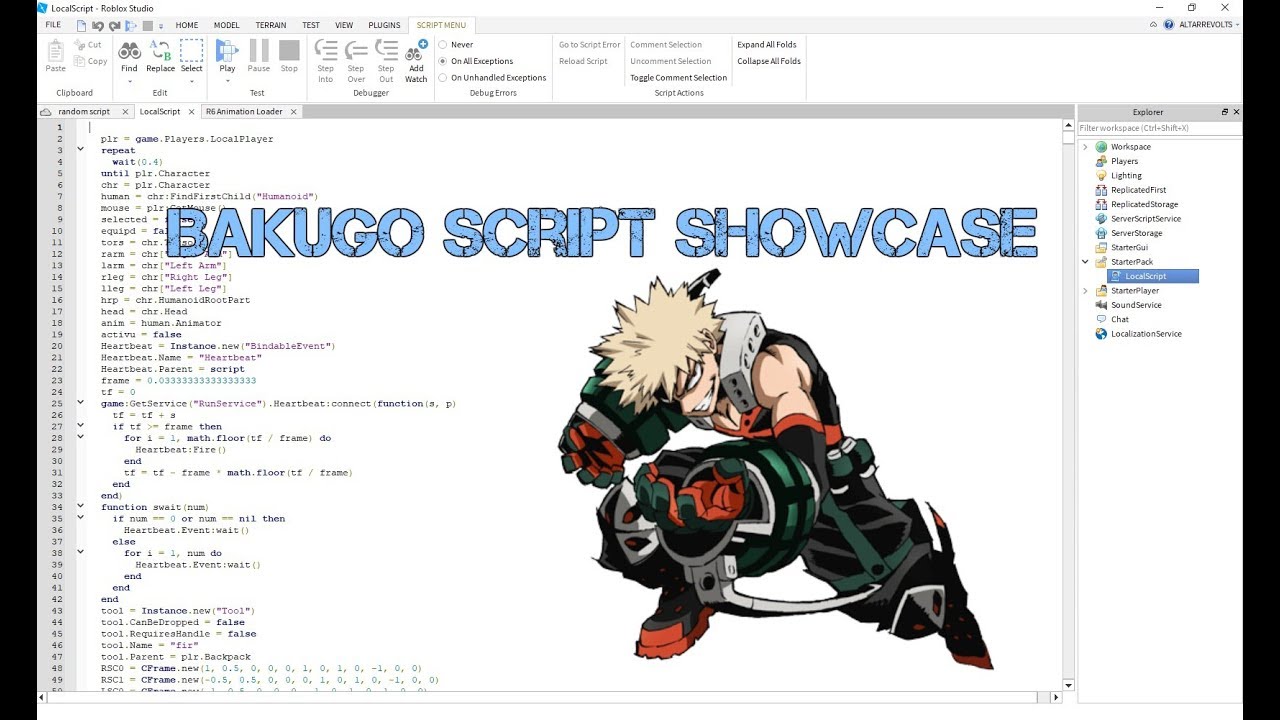Screen dimensions: 1280x720
Task: Switch to the MODEL ribbon tab
Action: pyautogui.click(x=226, y=25)
